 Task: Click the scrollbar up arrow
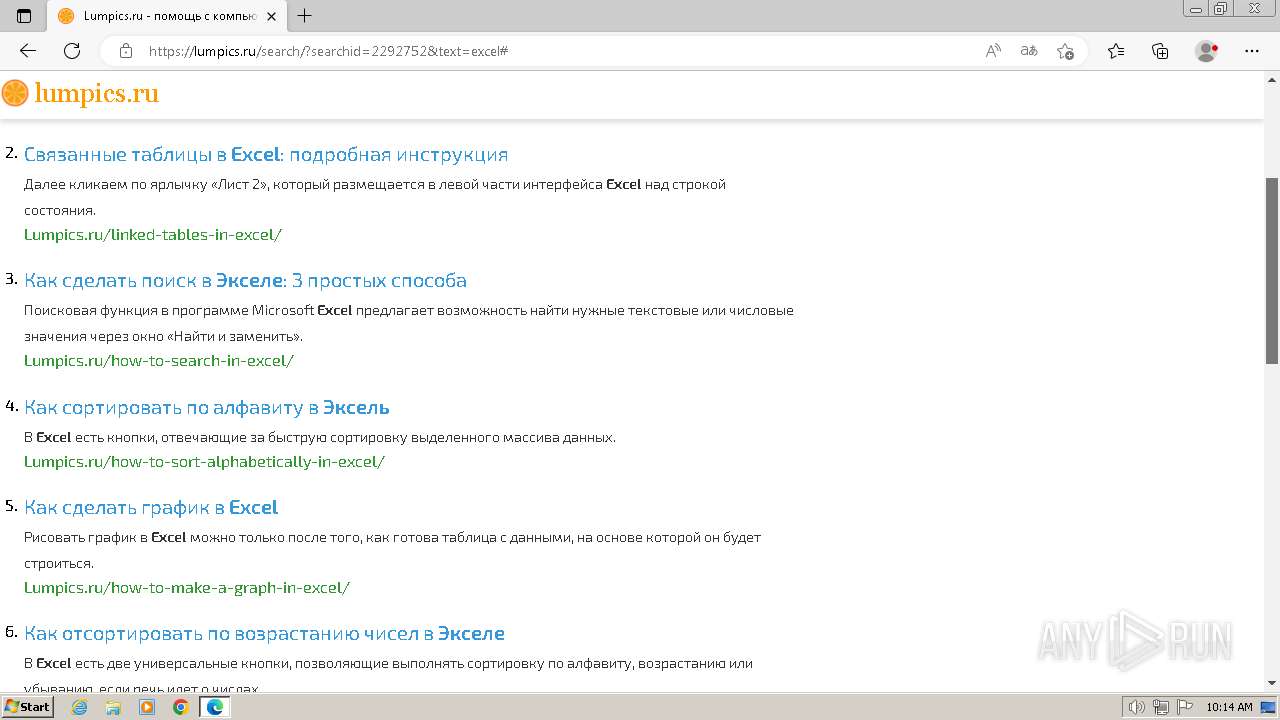pos(1272,78)
